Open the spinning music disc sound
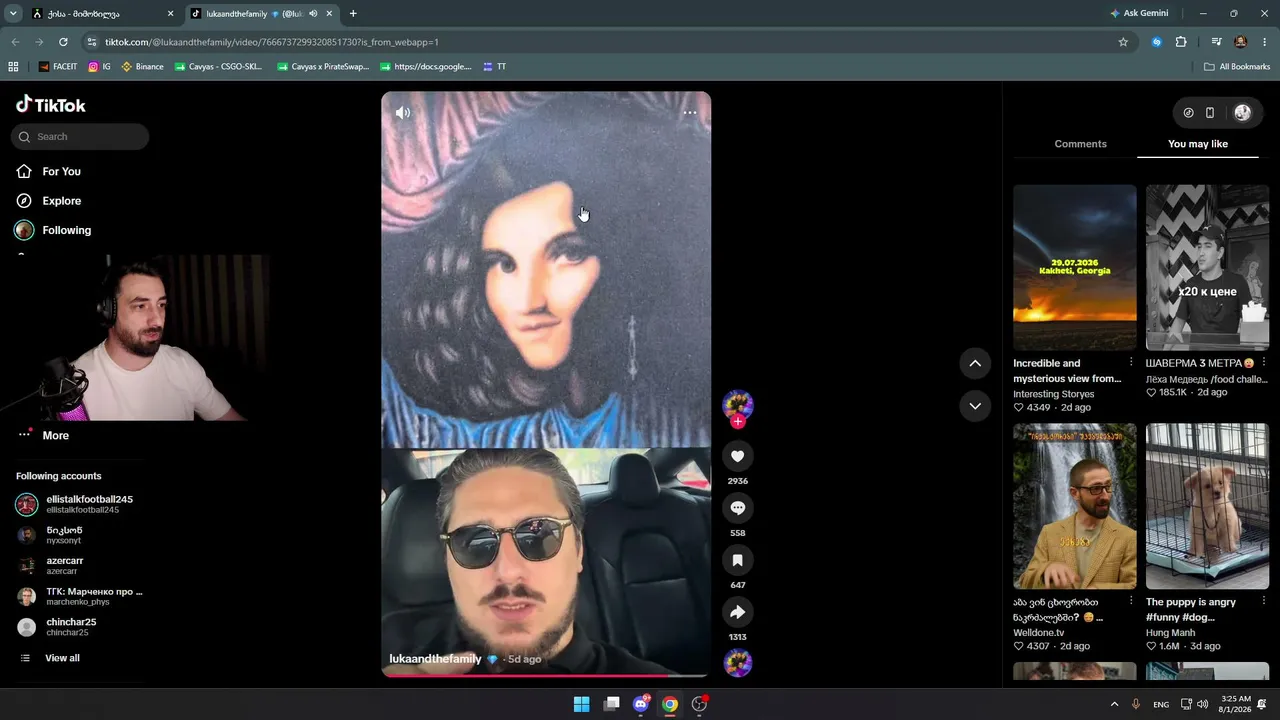The width and height of the screenshot is (1280, 720). pos(738,663)
